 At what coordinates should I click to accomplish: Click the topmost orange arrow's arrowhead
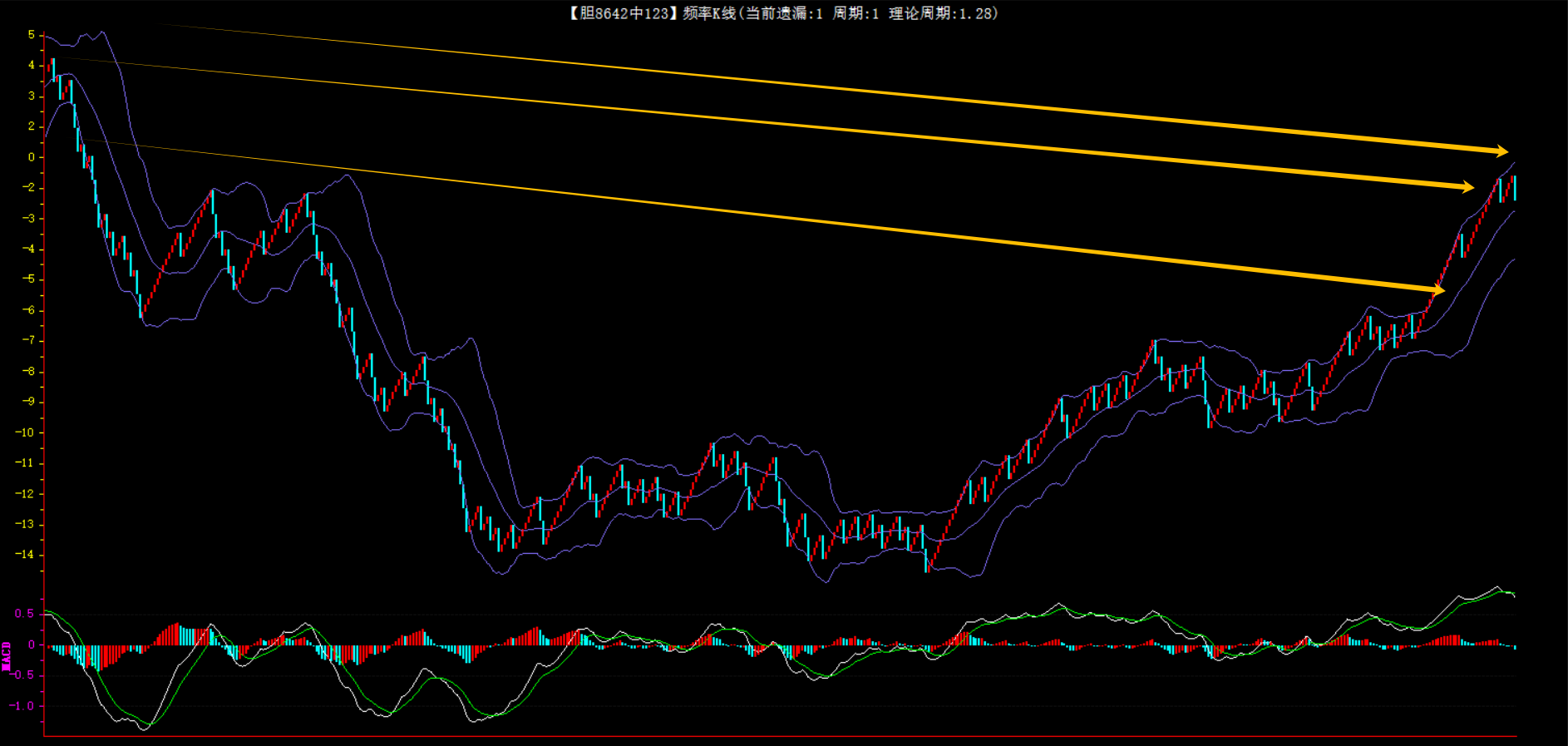click(x=1501, y=151)
